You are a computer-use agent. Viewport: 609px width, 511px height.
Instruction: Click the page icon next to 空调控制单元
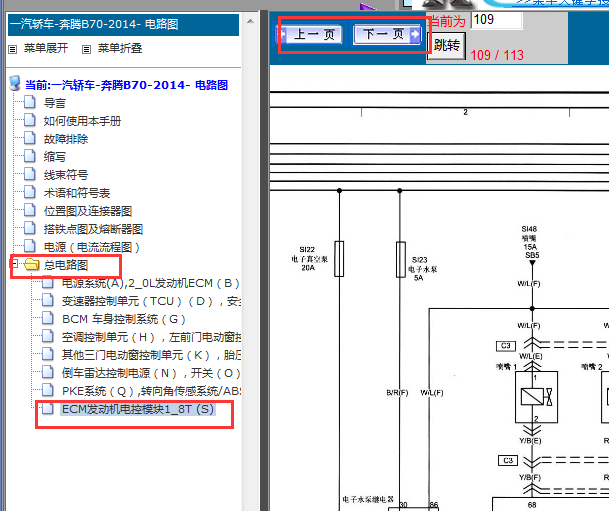[x=48, y=336]
